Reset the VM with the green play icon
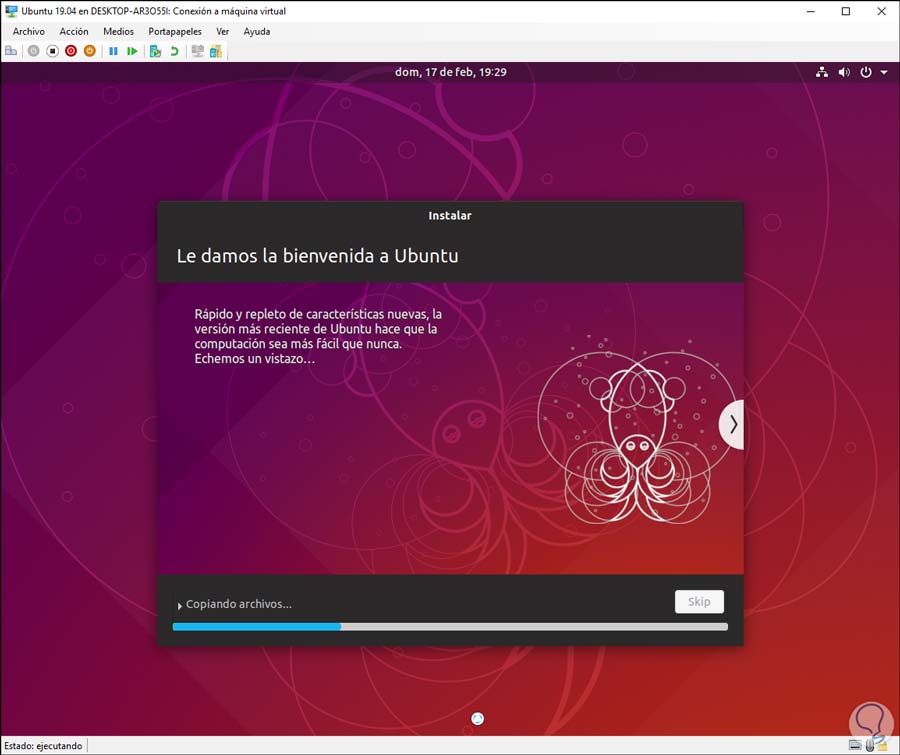Viewport: 900px width, 755px height. coord(132,51)
